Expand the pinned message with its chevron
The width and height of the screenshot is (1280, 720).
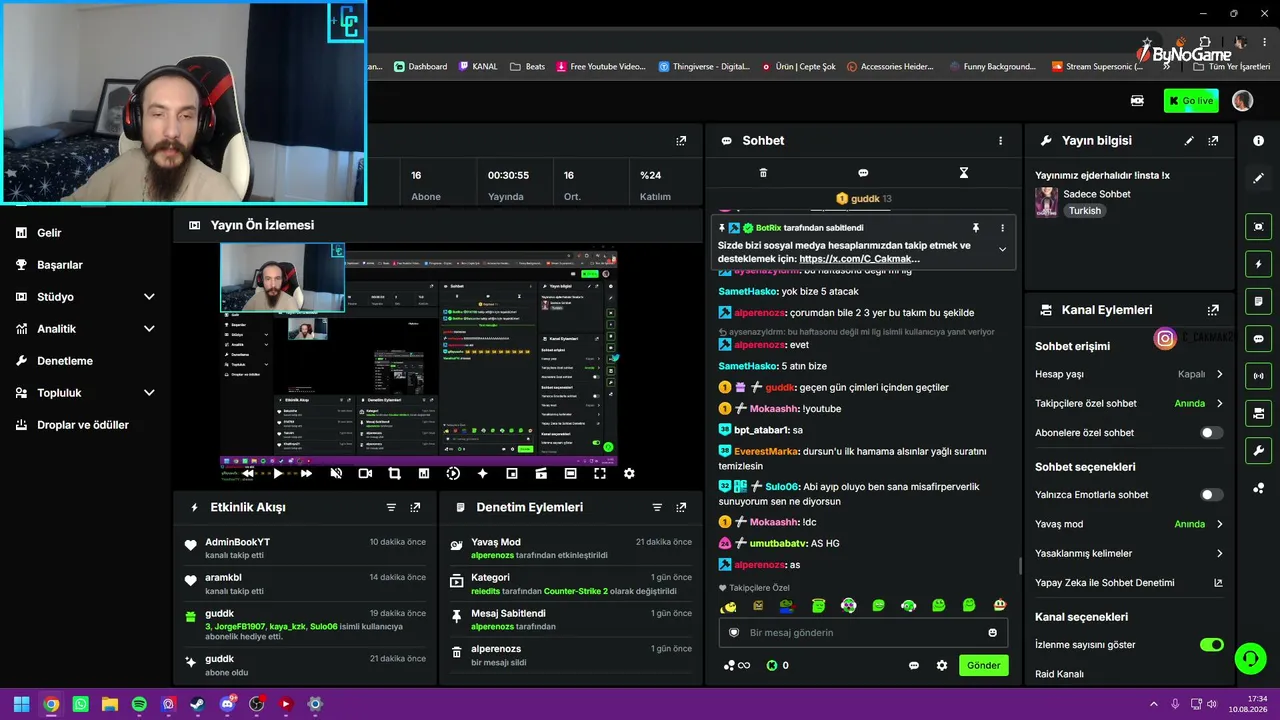click(x=1002, y=249)
